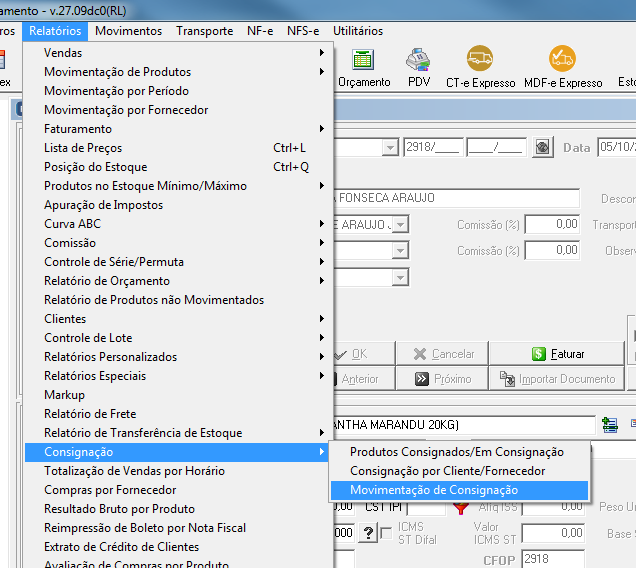Choose Produtos Consignados/Em Consignação
This screenshot has height=568, width=636.
pyautogui.click(x=459, y=452)
